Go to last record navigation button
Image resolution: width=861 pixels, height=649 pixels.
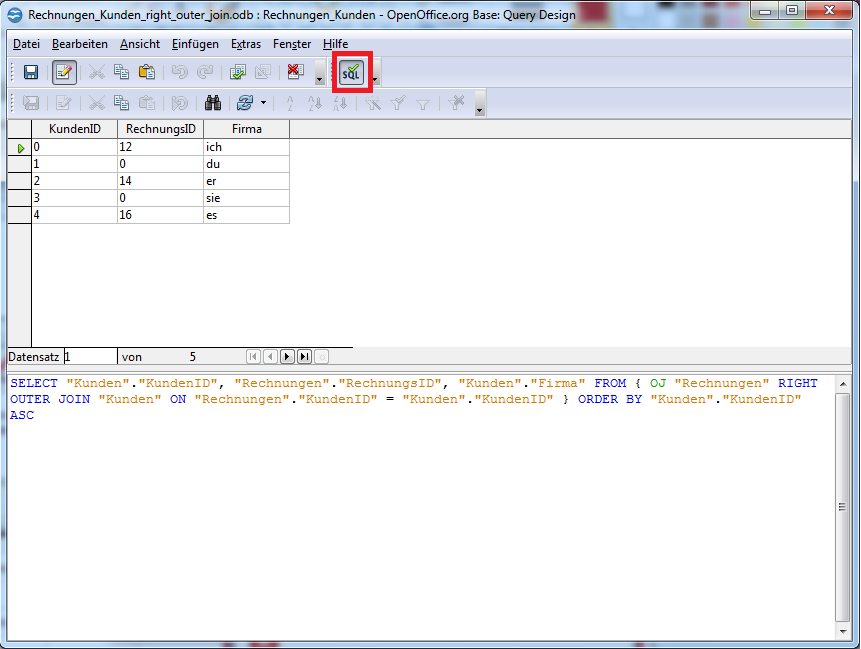pos(304,357)
